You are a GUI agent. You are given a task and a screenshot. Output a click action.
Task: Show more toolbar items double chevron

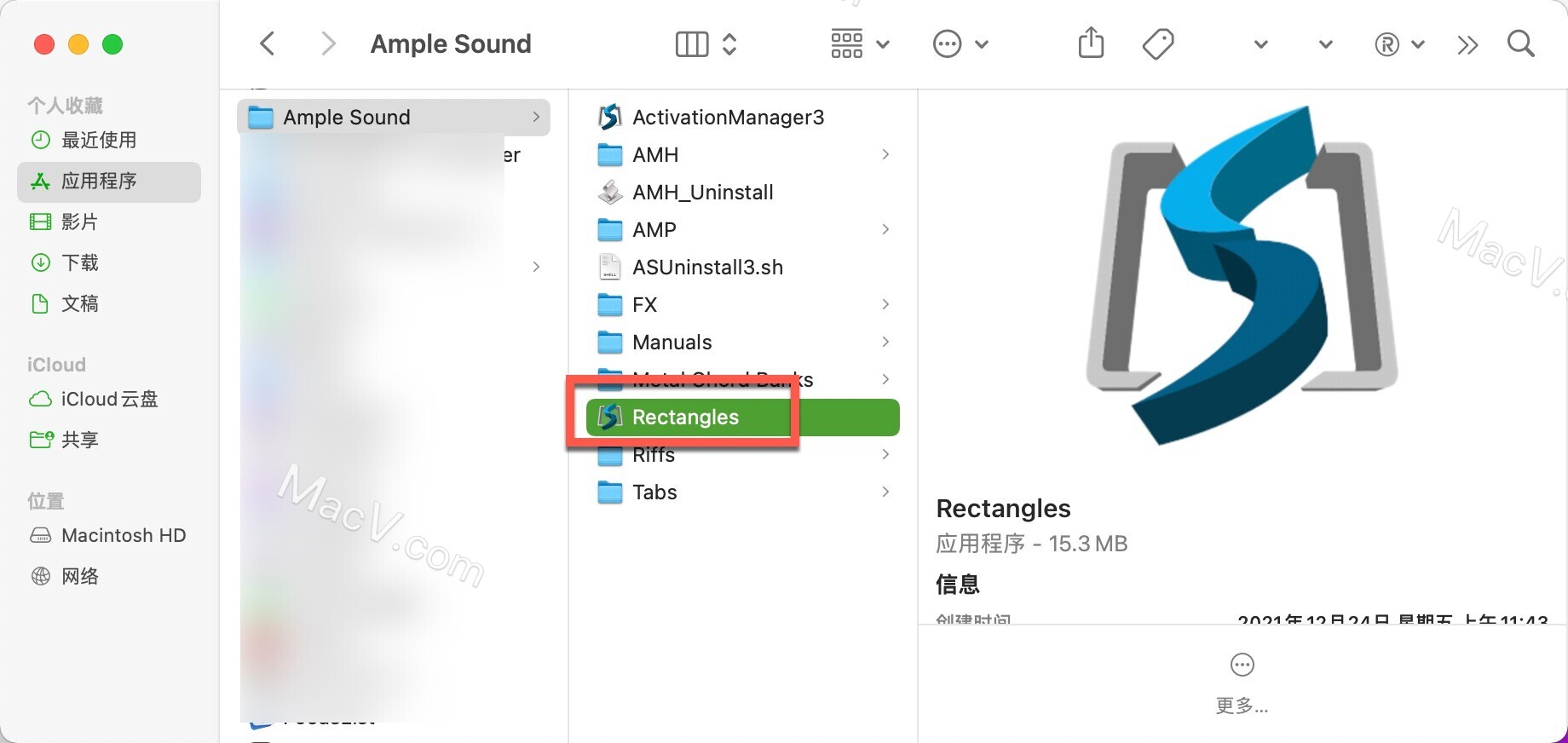[1467, 44]
